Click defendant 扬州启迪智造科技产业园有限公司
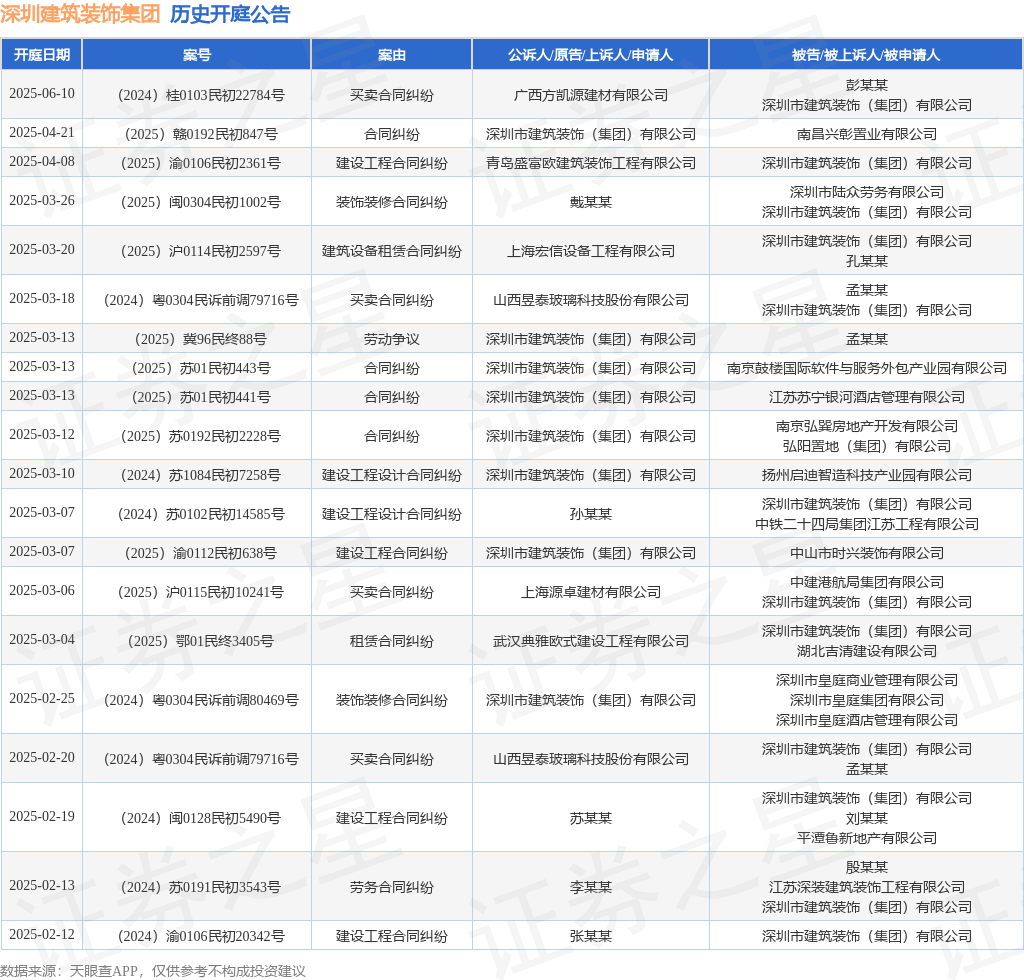 point(867,475)
